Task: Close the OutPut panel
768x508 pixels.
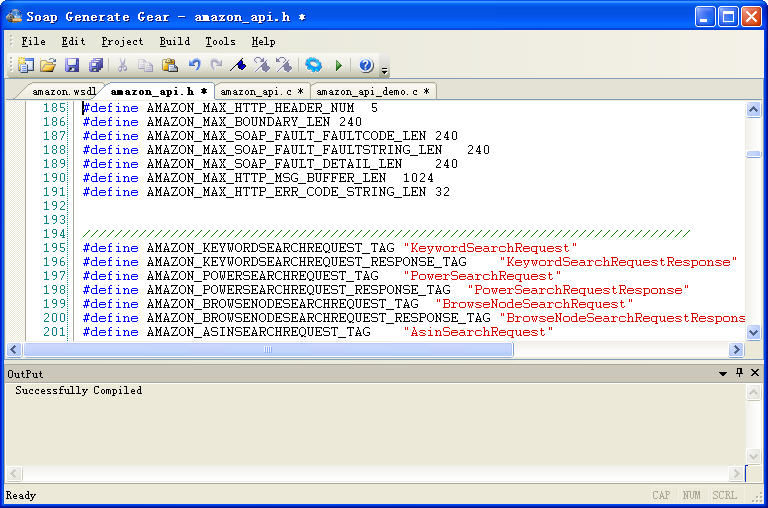Action: click(755, 373)
